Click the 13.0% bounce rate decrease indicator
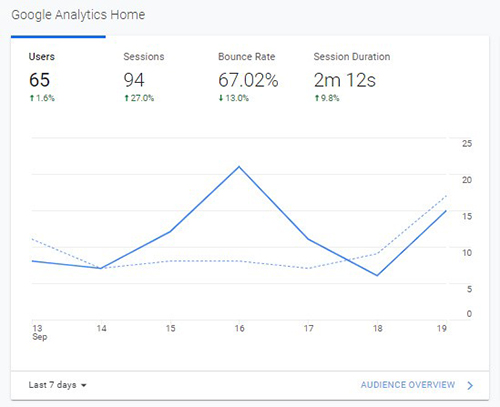Image resolution: width=500 pixels, height=407 pixels. [234, 98]
